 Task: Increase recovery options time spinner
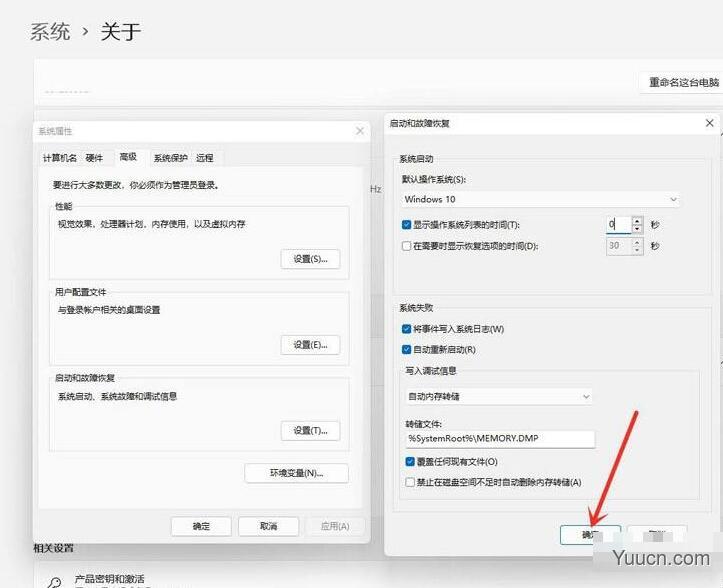(637, 242)
